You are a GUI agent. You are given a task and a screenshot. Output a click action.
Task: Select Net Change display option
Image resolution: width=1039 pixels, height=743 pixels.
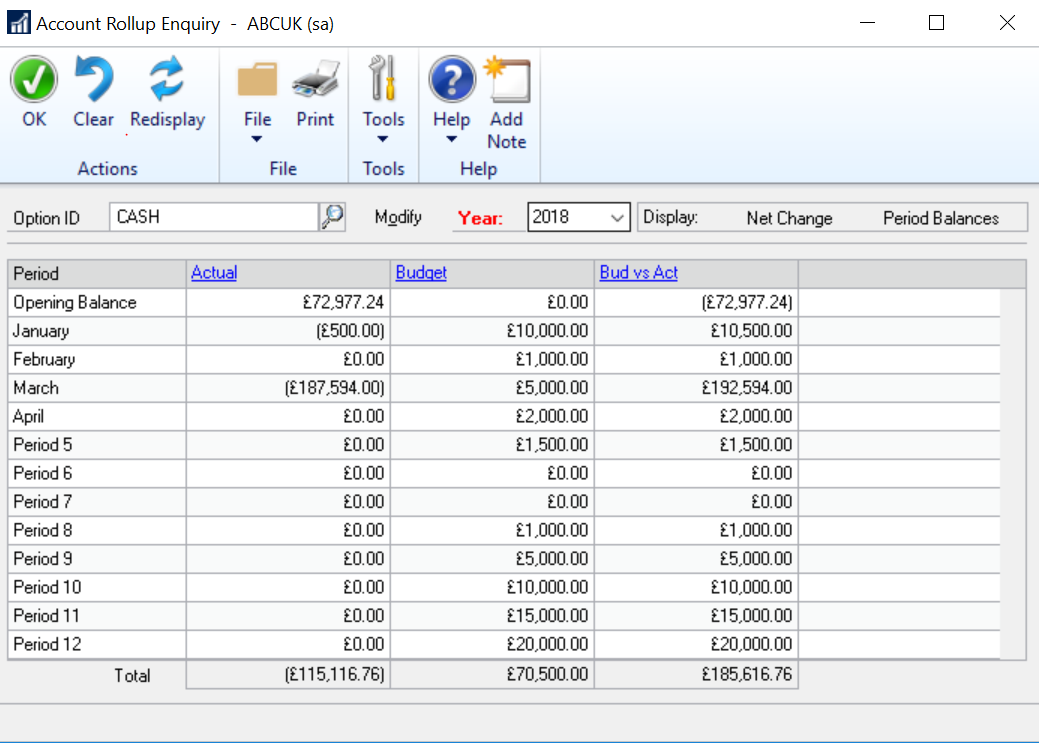point(789,218)
